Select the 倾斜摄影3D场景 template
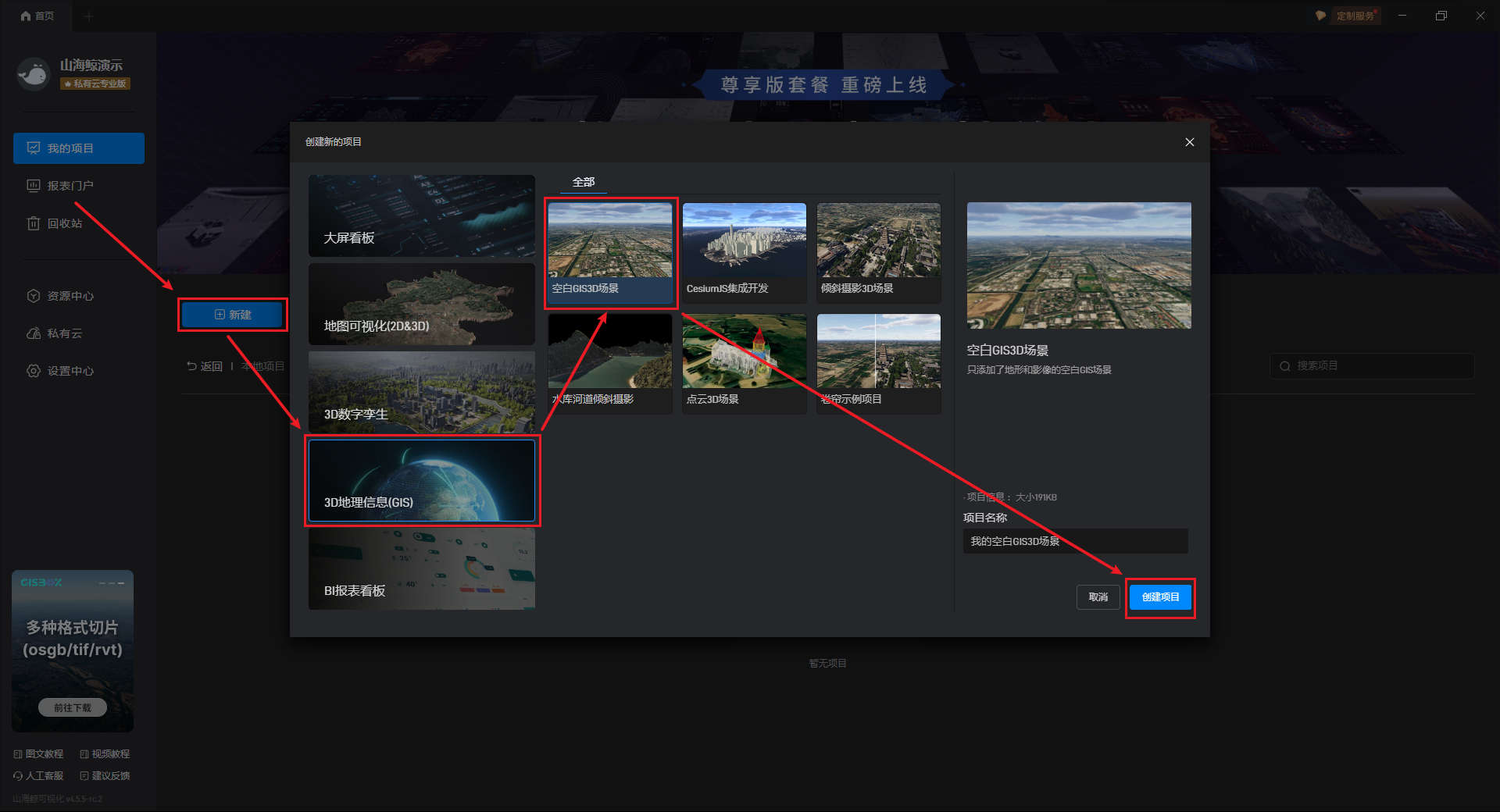Image resolution: width=1500 pixels, height=812 pixels. tap(879, 253)
